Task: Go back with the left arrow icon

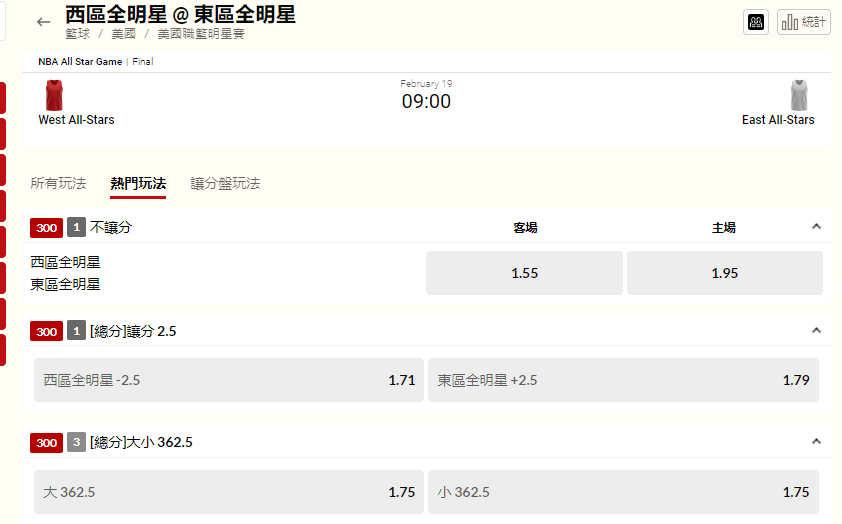Action: (43, 22)
